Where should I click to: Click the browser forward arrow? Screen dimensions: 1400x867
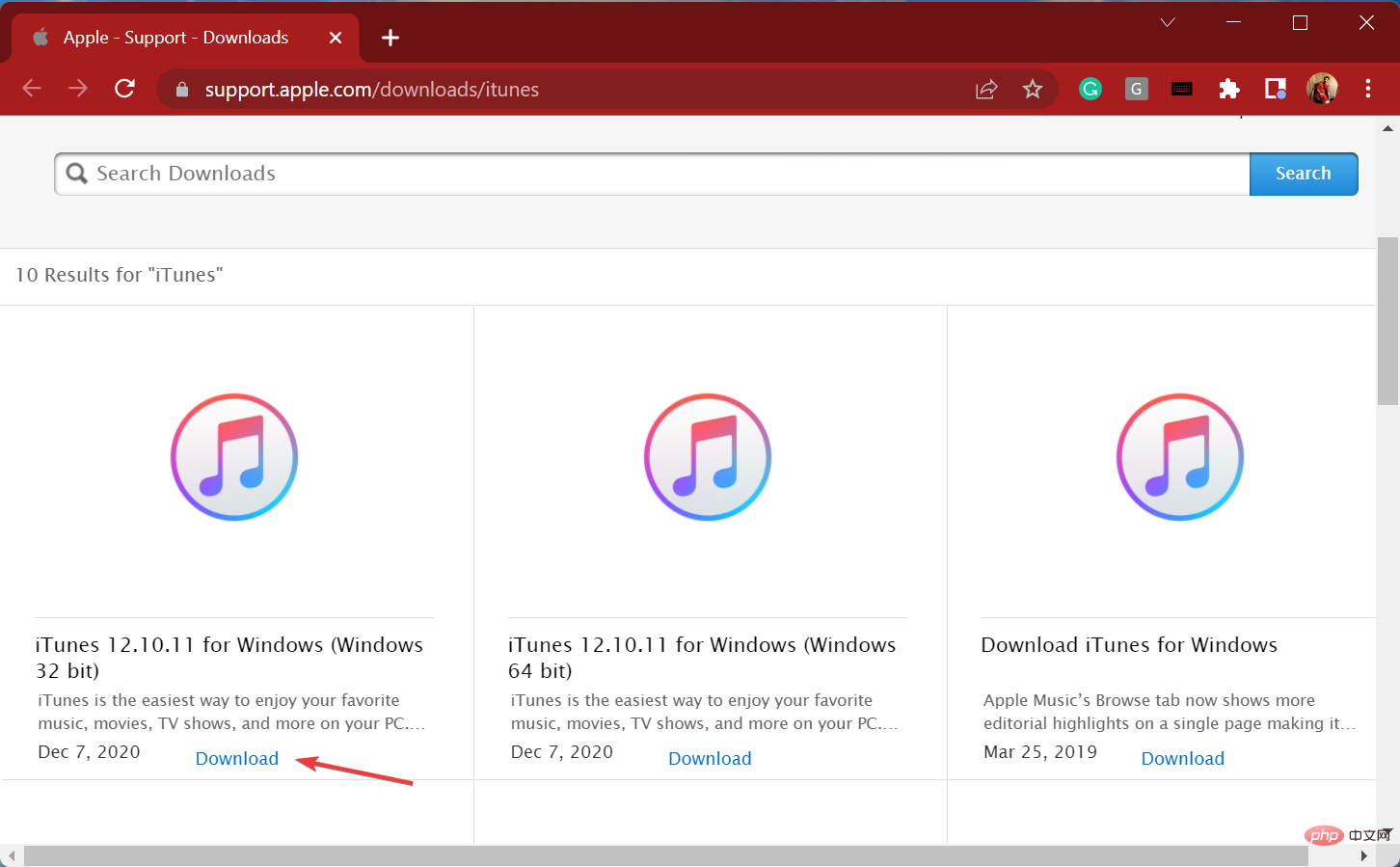[78, 89]
